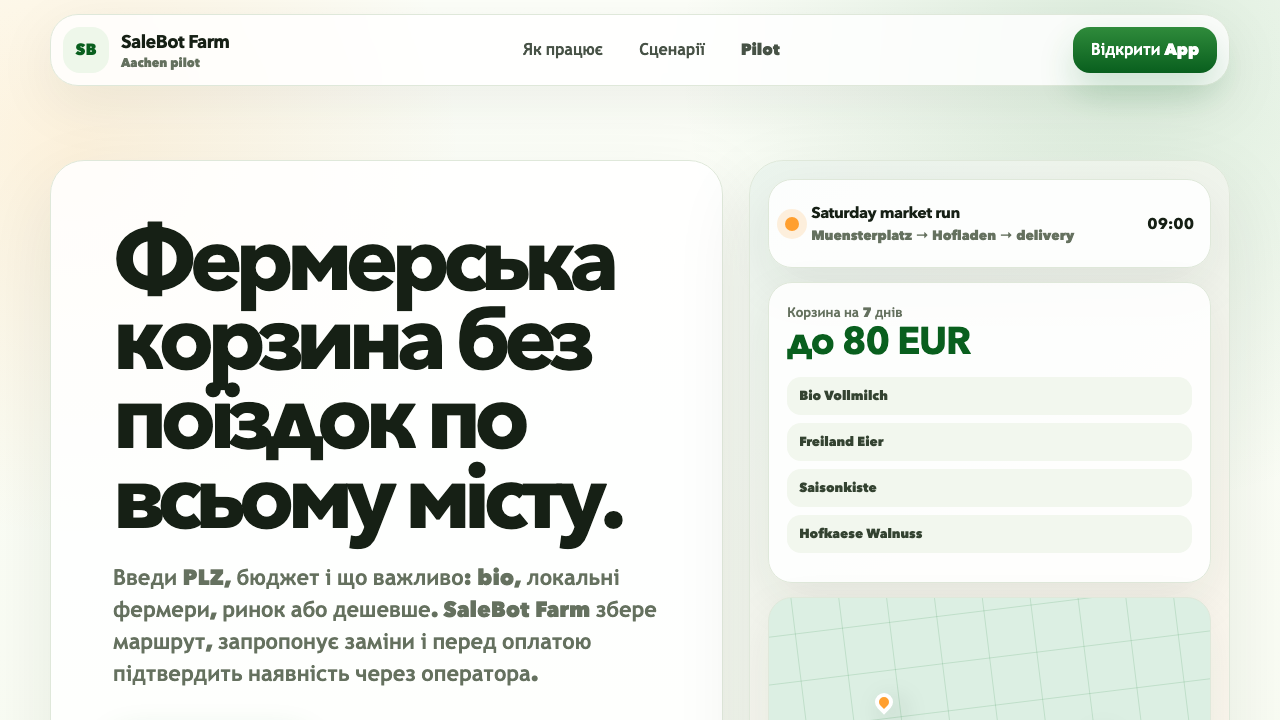This screenshot has width=1280, height=720.
Task: Click the Корзина на 7 днів label
Action: point(845,312)
